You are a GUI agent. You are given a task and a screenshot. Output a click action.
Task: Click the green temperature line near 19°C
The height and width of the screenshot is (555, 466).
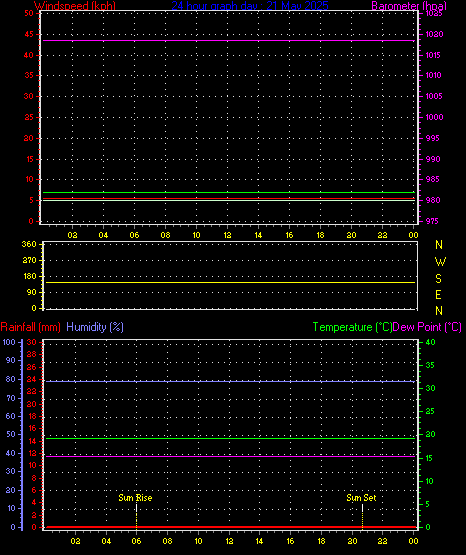click(x=230, y=439)
